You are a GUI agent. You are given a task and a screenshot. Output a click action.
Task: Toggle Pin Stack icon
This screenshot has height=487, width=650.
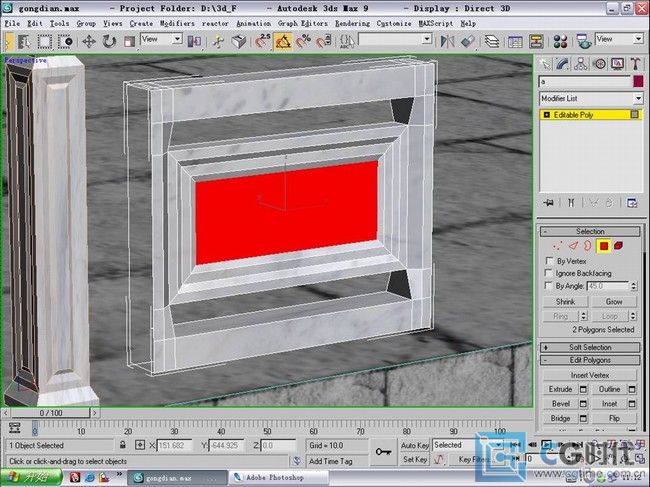(549, 203)
